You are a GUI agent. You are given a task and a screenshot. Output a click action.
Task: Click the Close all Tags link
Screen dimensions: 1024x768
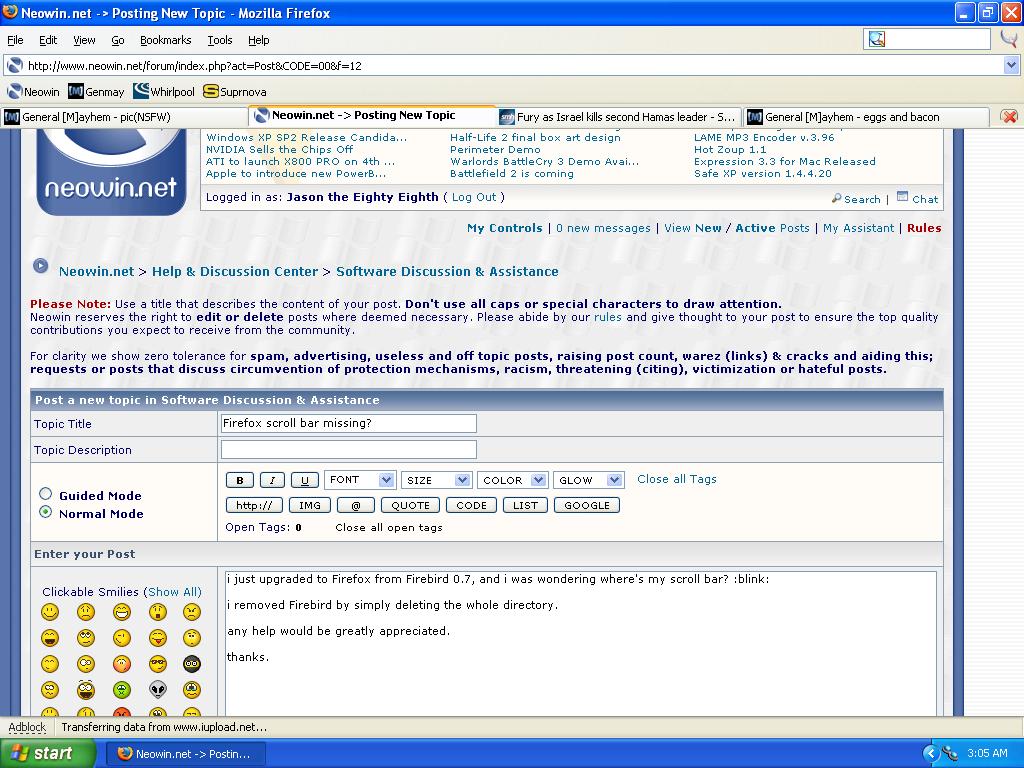pyautogui.click(x=676, y=480)
